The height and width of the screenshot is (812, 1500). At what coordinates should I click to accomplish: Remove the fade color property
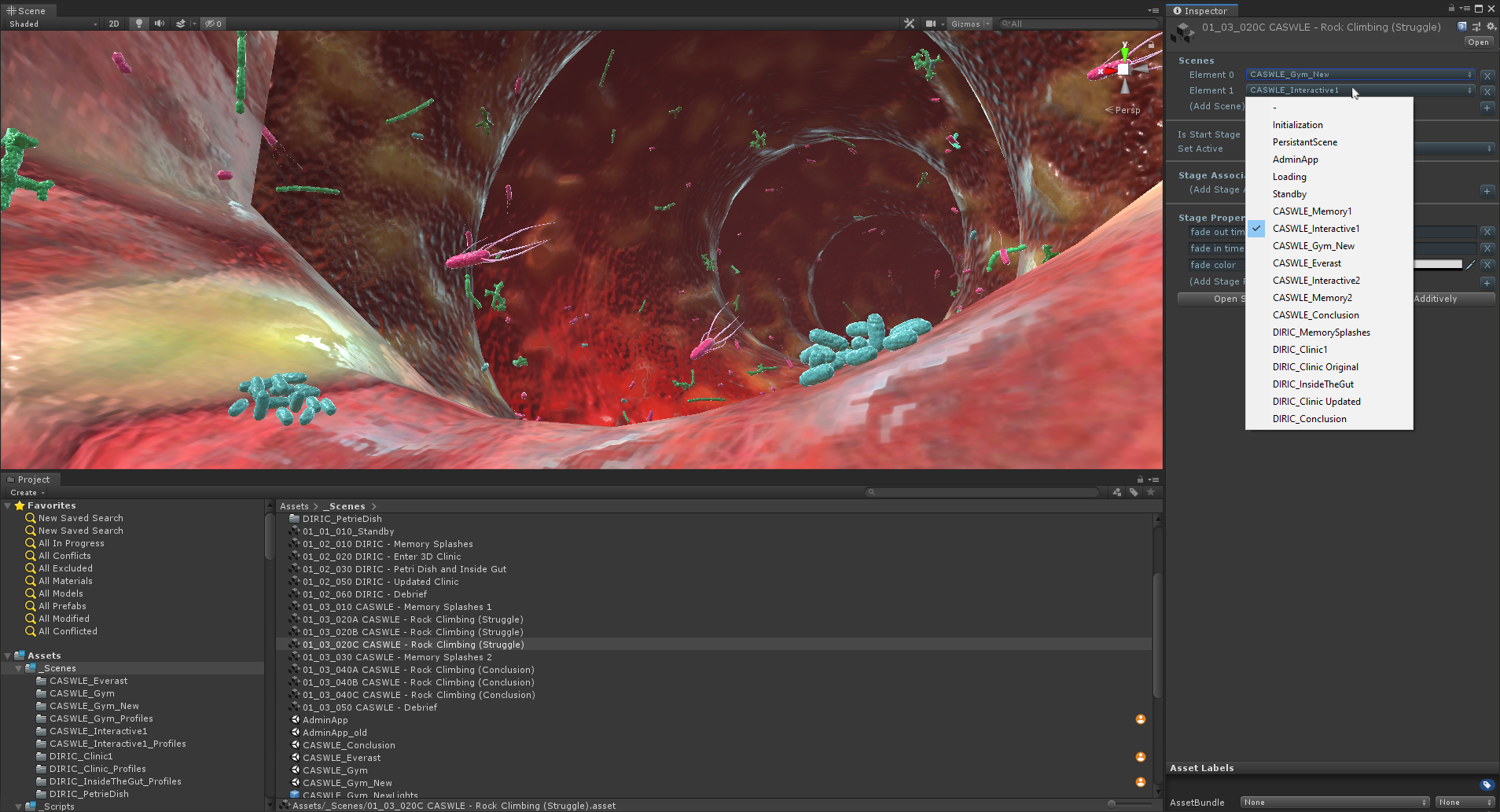1487,265
